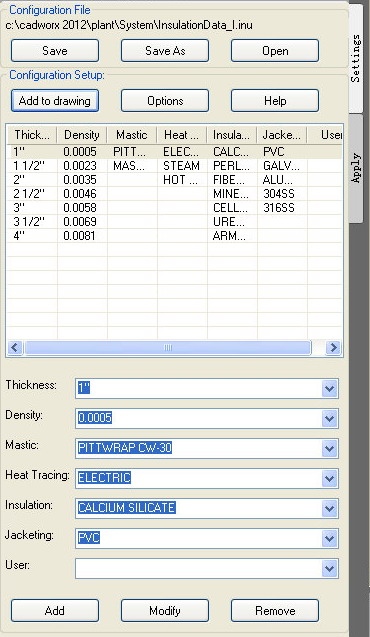Open a configuration file with Open button
The height and width of the screenshot is (637, 370).
click(x=275, y=51)
